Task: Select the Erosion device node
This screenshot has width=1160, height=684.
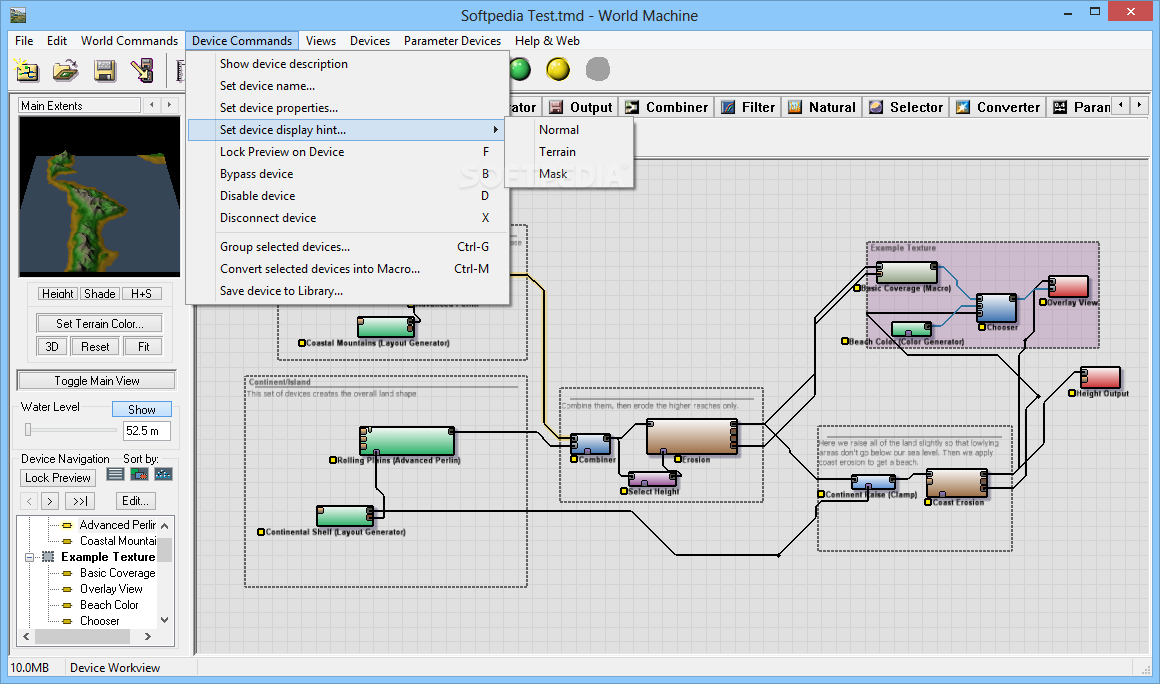Action: tap(692, 436)
